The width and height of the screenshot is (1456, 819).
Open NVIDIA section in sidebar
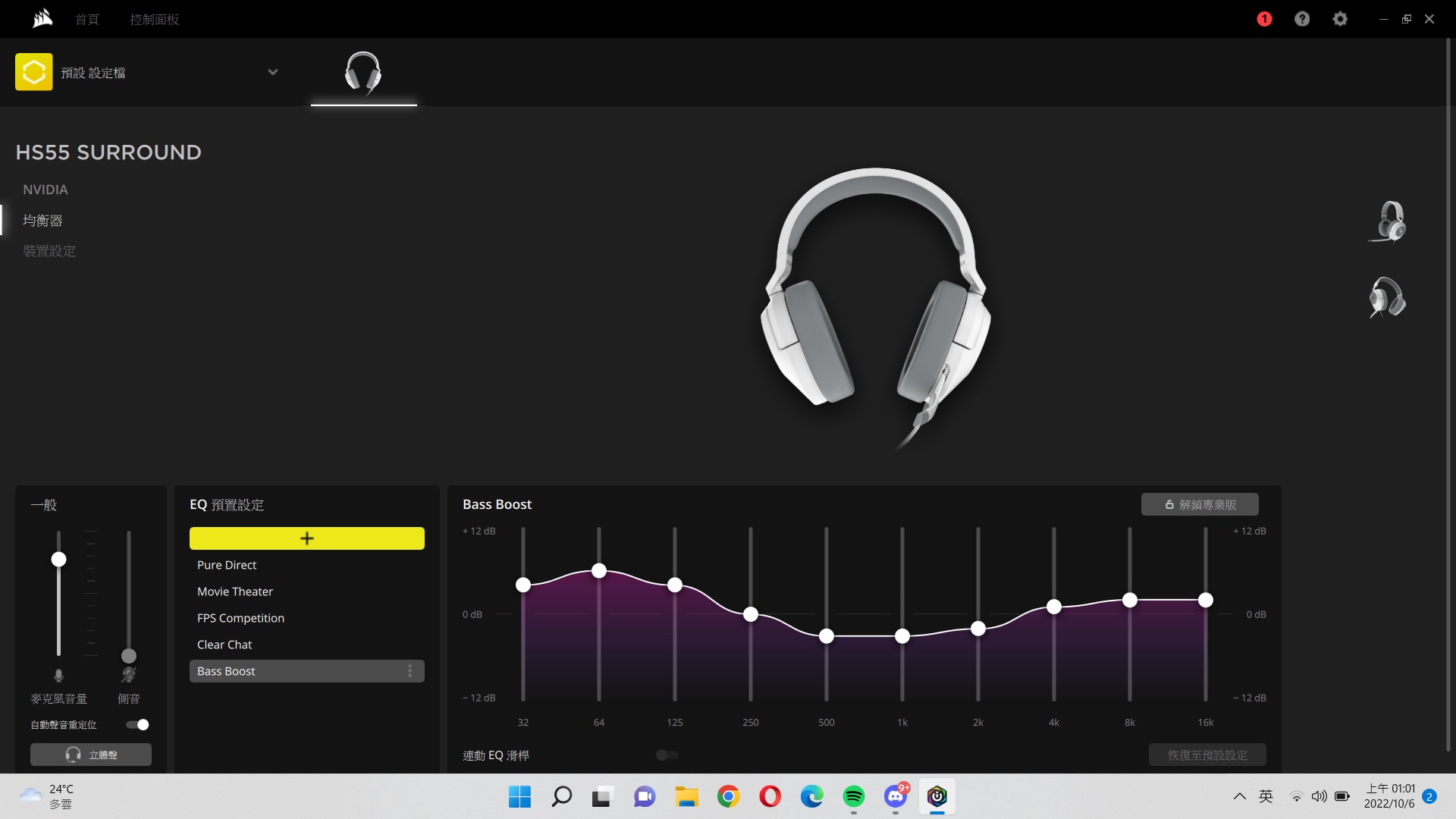tap(45, 190)
